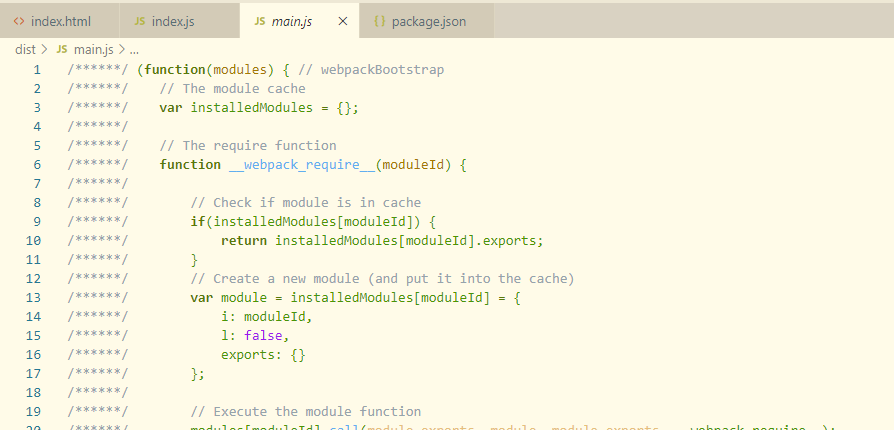Click '.exports' on line 10
Viewport: 894px width, 430px height.
pos(506,241)
